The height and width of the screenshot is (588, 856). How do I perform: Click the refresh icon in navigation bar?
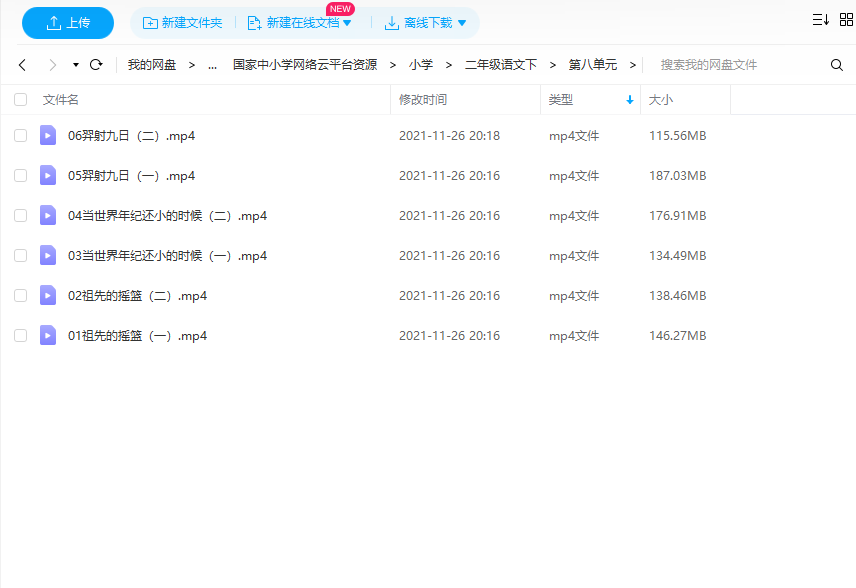(96, 65)
